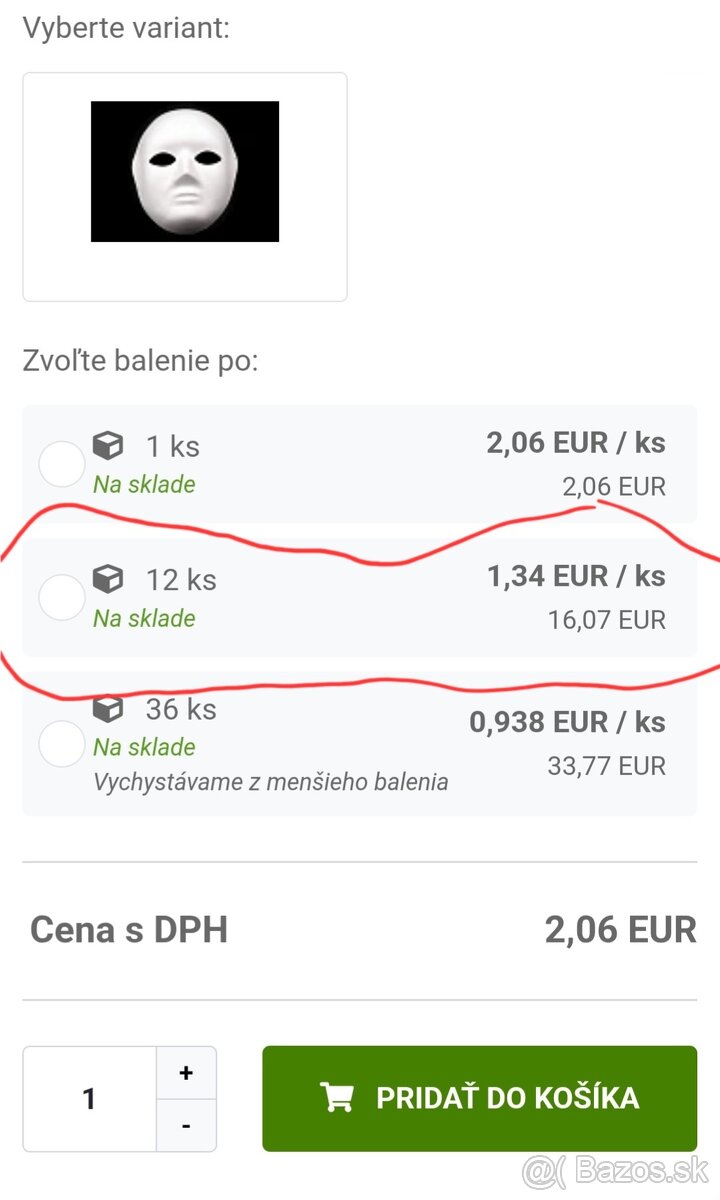Choose the 12 ks package radio button
This screenshot has height=1200, width=720.
[x=61, y=597]
